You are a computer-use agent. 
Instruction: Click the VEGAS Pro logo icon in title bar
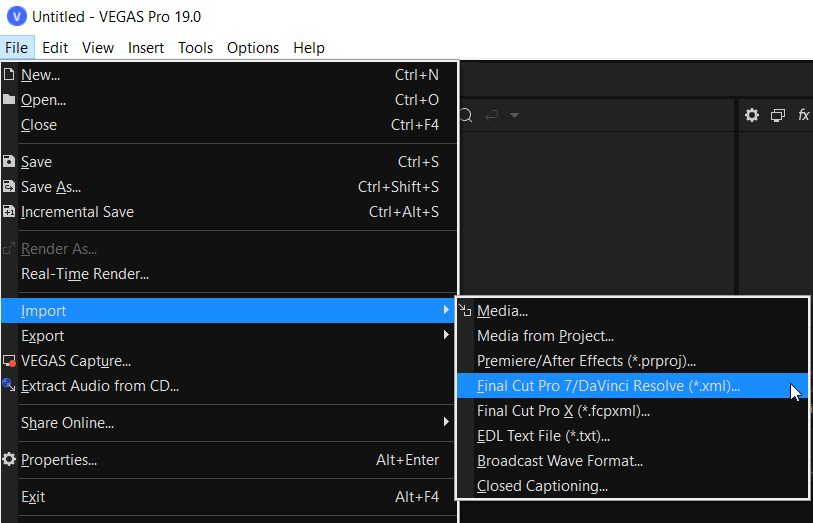point(17,17)
